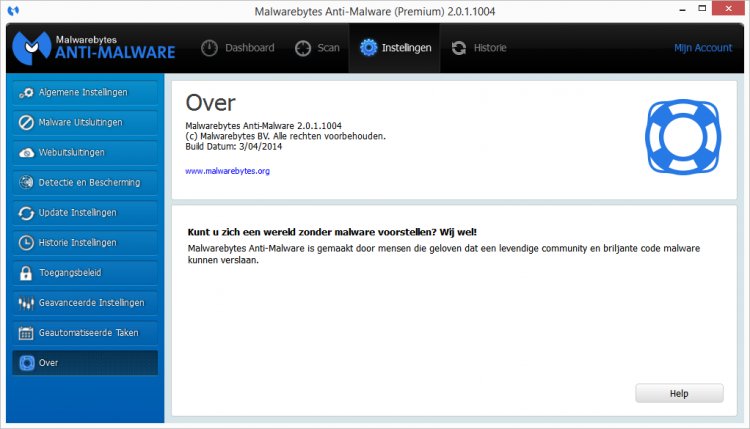Viewport: 750px width, 429px height.
Task: Select Webuitsluitingen in sidebar
Action: 85,153
